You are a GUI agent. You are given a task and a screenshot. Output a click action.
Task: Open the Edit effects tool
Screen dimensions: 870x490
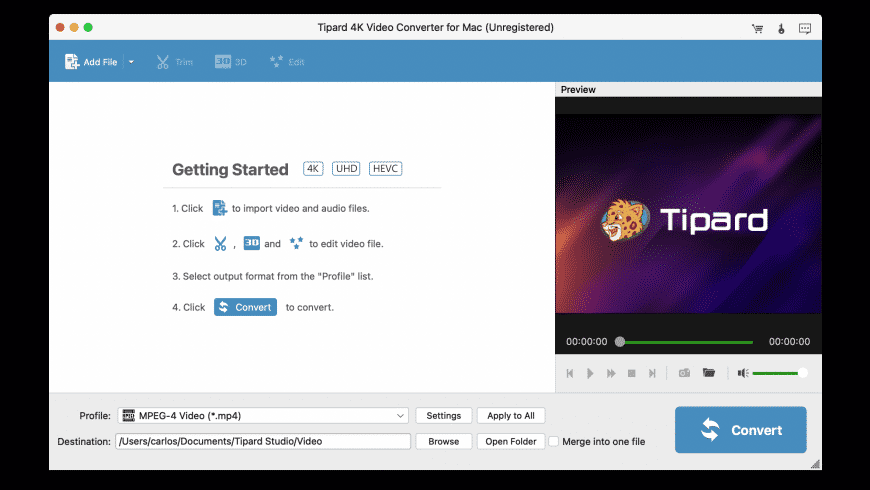287,62
